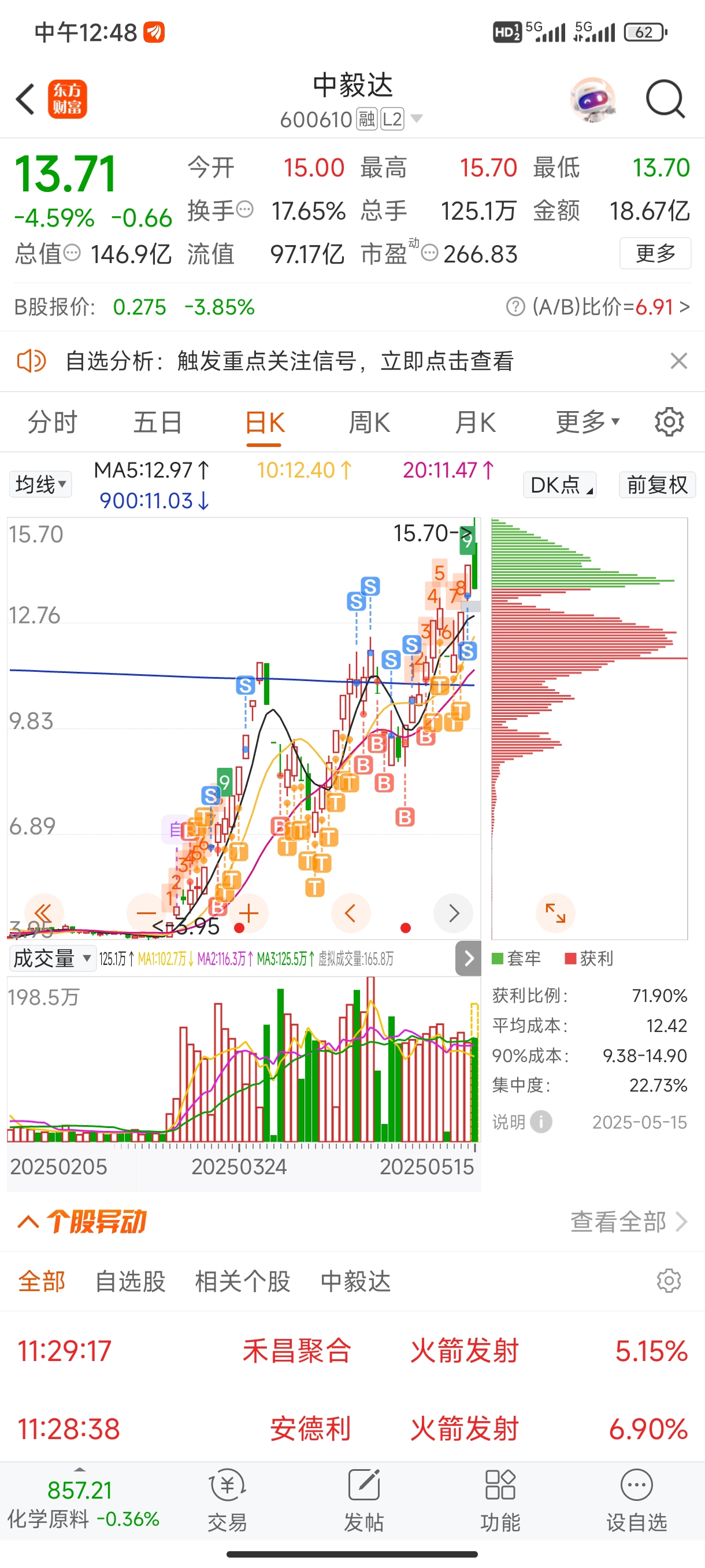Collapse the 个股异动 section

[28, 1221]
